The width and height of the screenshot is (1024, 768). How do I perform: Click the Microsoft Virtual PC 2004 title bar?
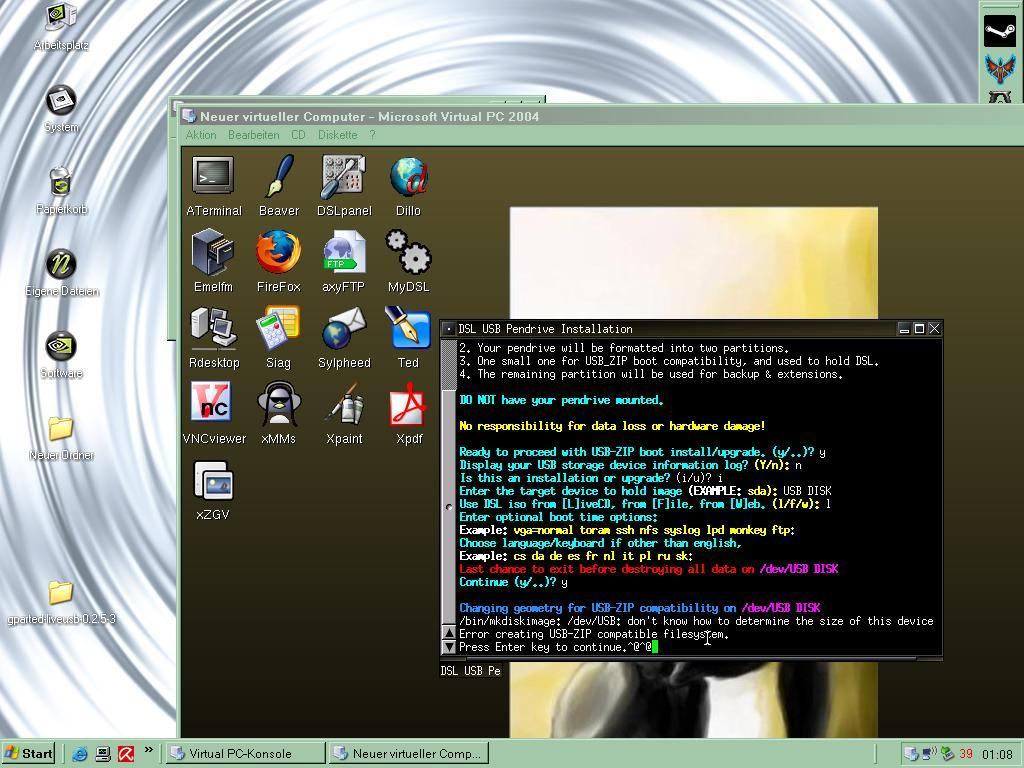click(601, 116)
